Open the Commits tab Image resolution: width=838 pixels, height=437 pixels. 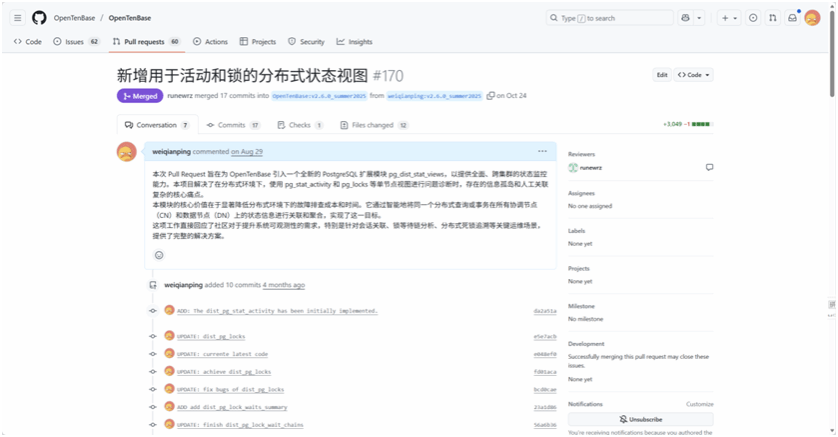click(x=232, y=125)
